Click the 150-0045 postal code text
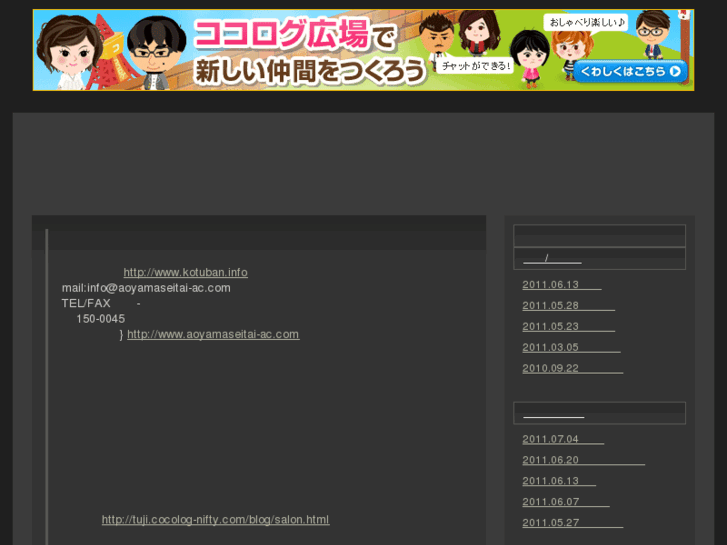The height and width of the screenshot is (545, 727). tap(101, 319)
